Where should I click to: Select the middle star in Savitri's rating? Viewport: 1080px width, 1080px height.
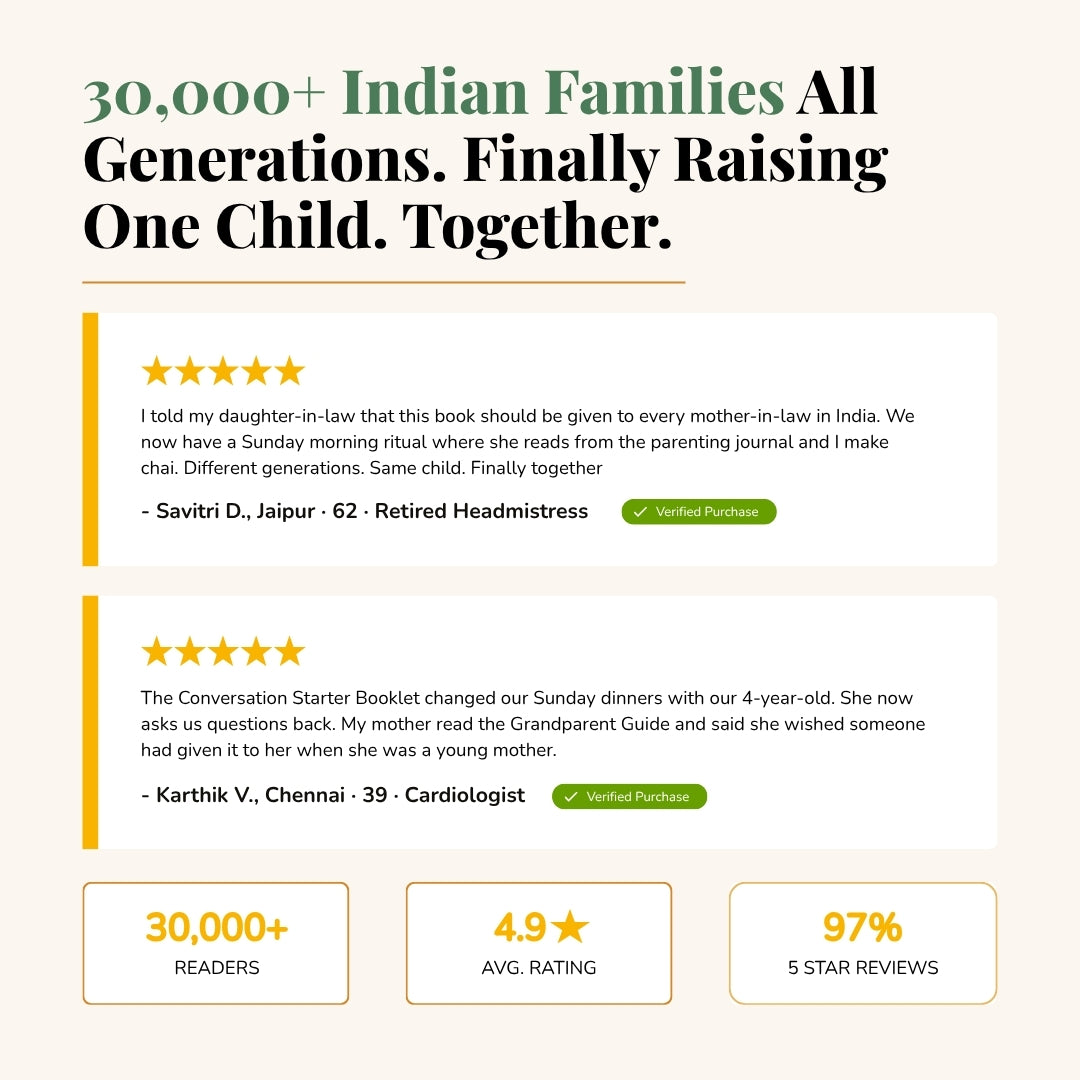(223, 372)
